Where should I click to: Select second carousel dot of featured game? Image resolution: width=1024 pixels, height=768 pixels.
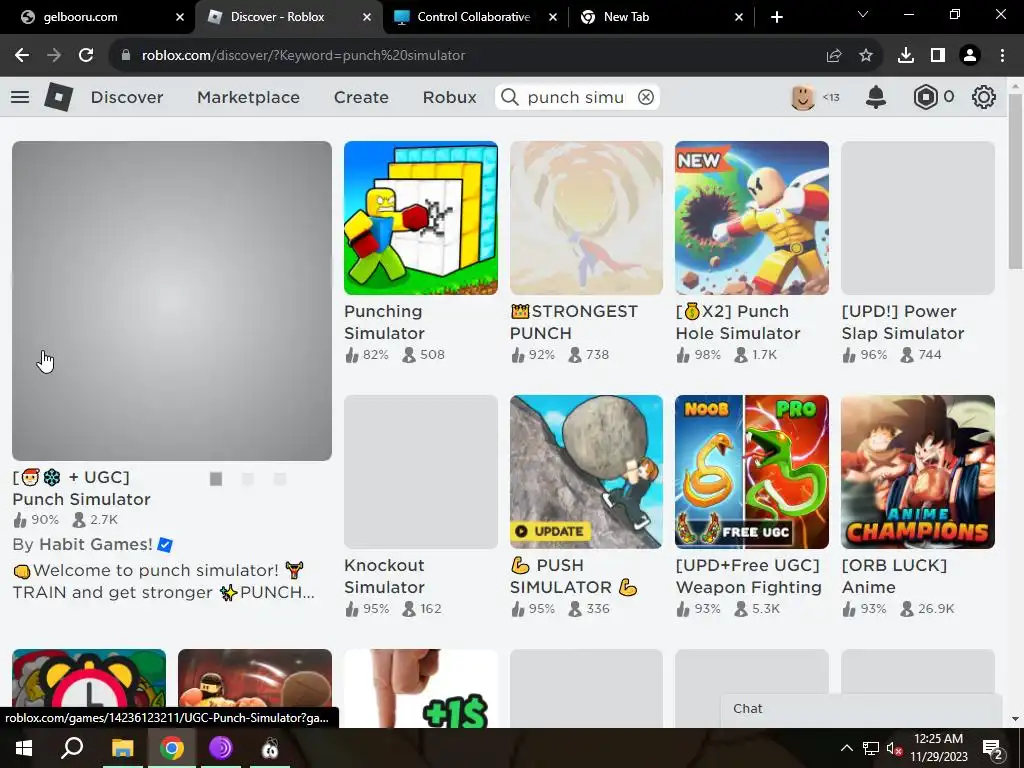click(x=248, y=479)
